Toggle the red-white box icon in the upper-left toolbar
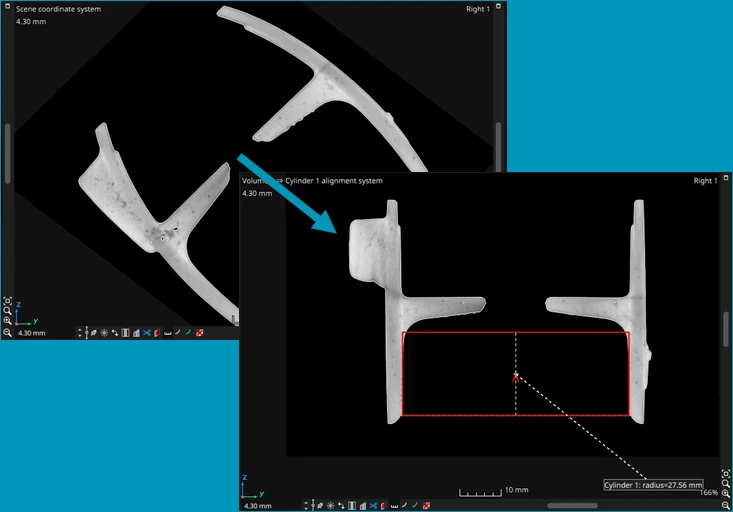Screen dimensions: 733x512 199,333
